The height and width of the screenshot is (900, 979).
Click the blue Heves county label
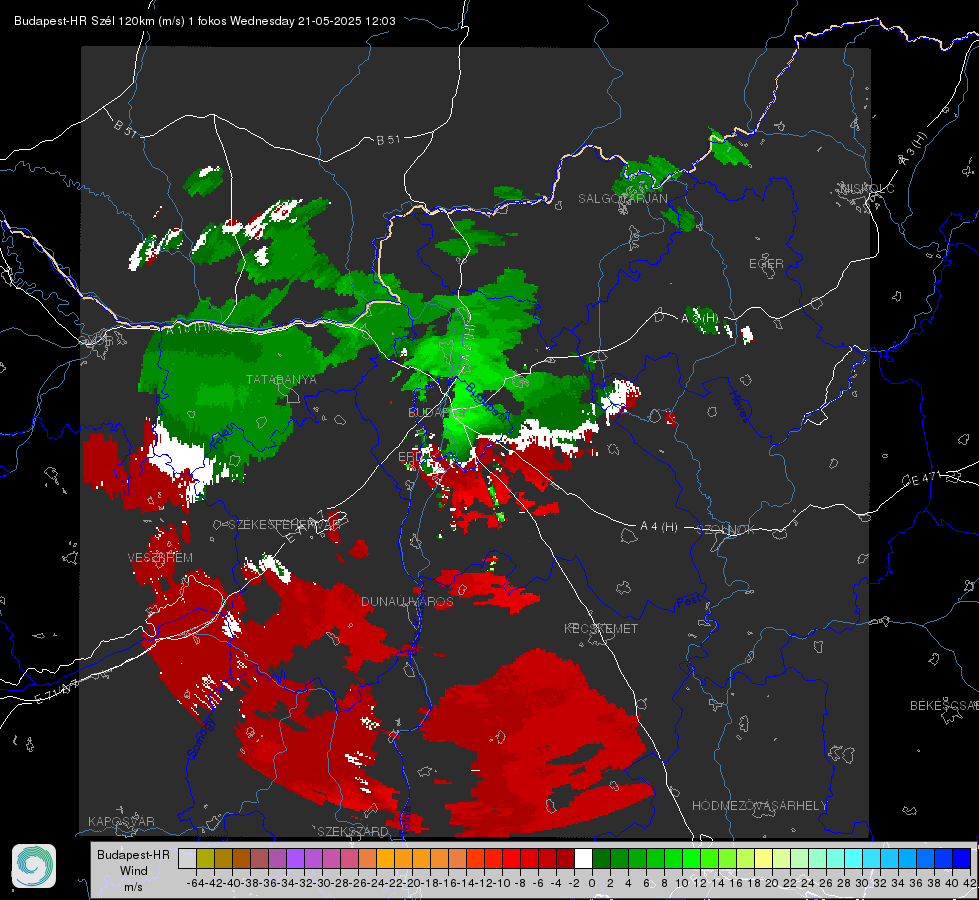(739, 407)
